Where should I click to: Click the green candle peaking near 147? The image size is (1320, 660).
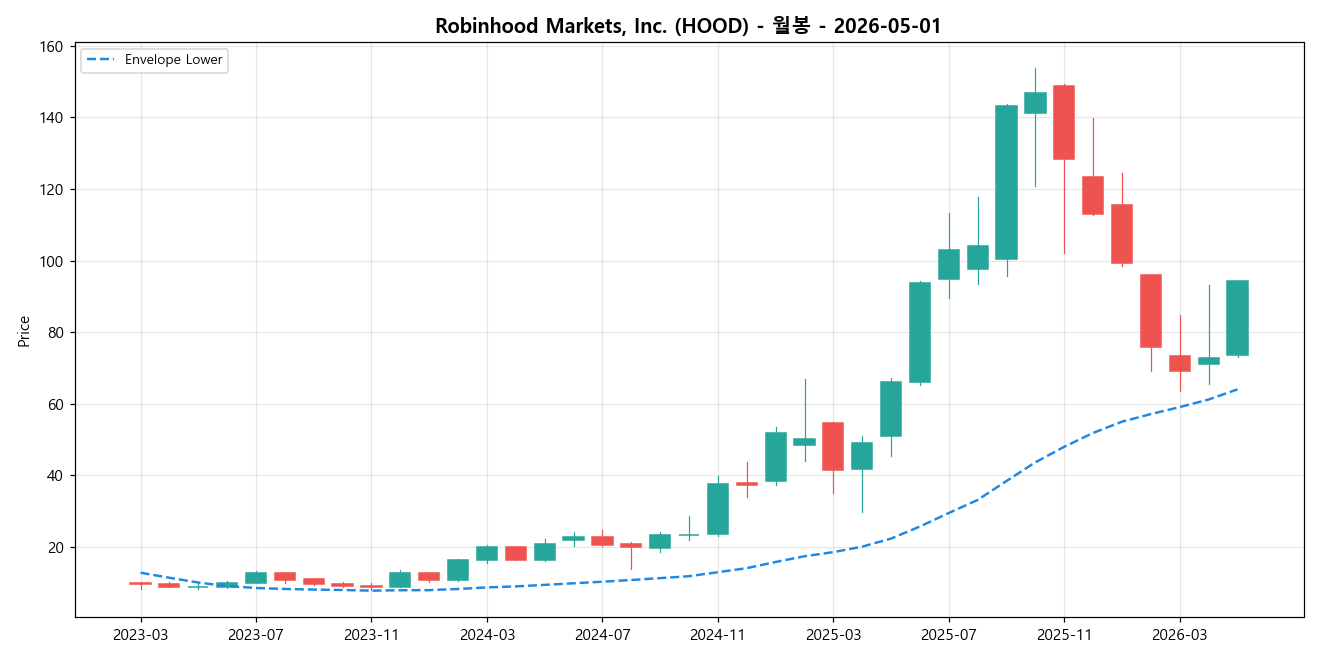[x=1035, y=103]
